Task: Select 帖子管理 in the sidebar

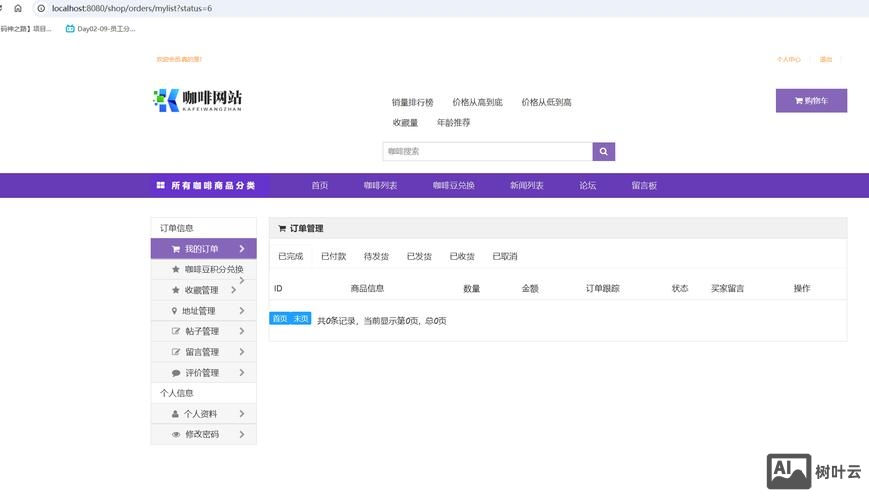Action: coord(203,331)
